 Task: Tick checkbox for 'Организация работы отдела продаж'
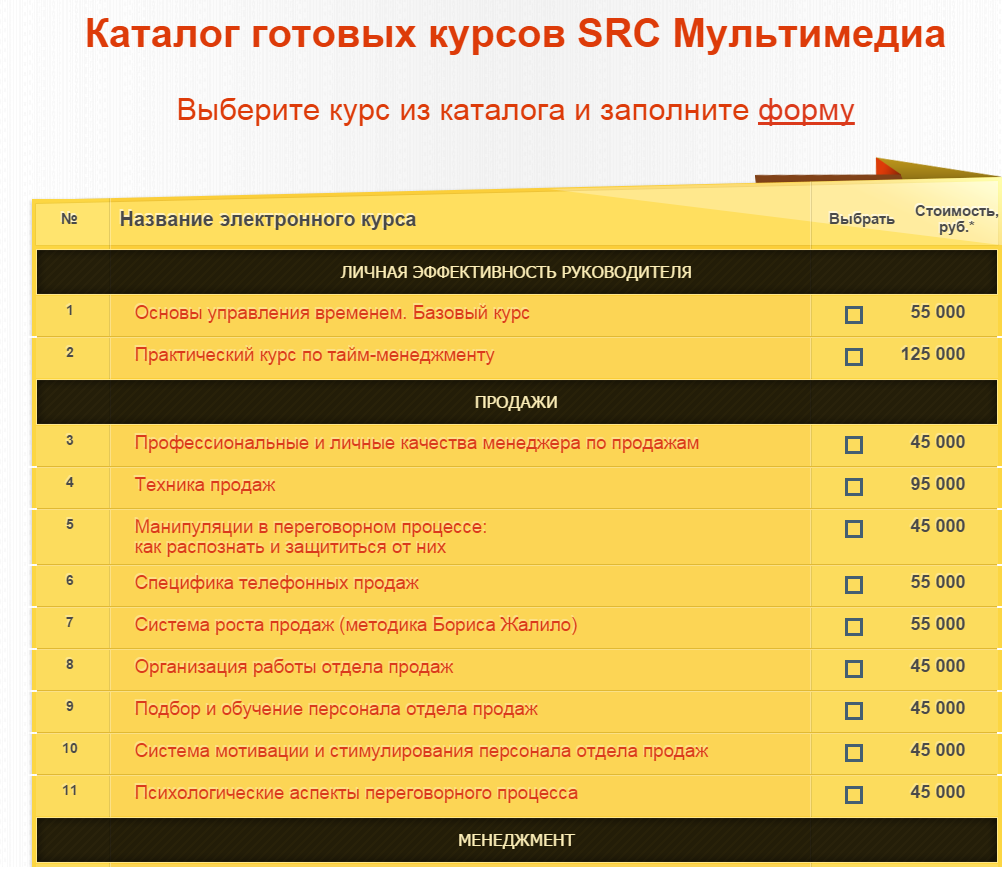tap(854, 669)
